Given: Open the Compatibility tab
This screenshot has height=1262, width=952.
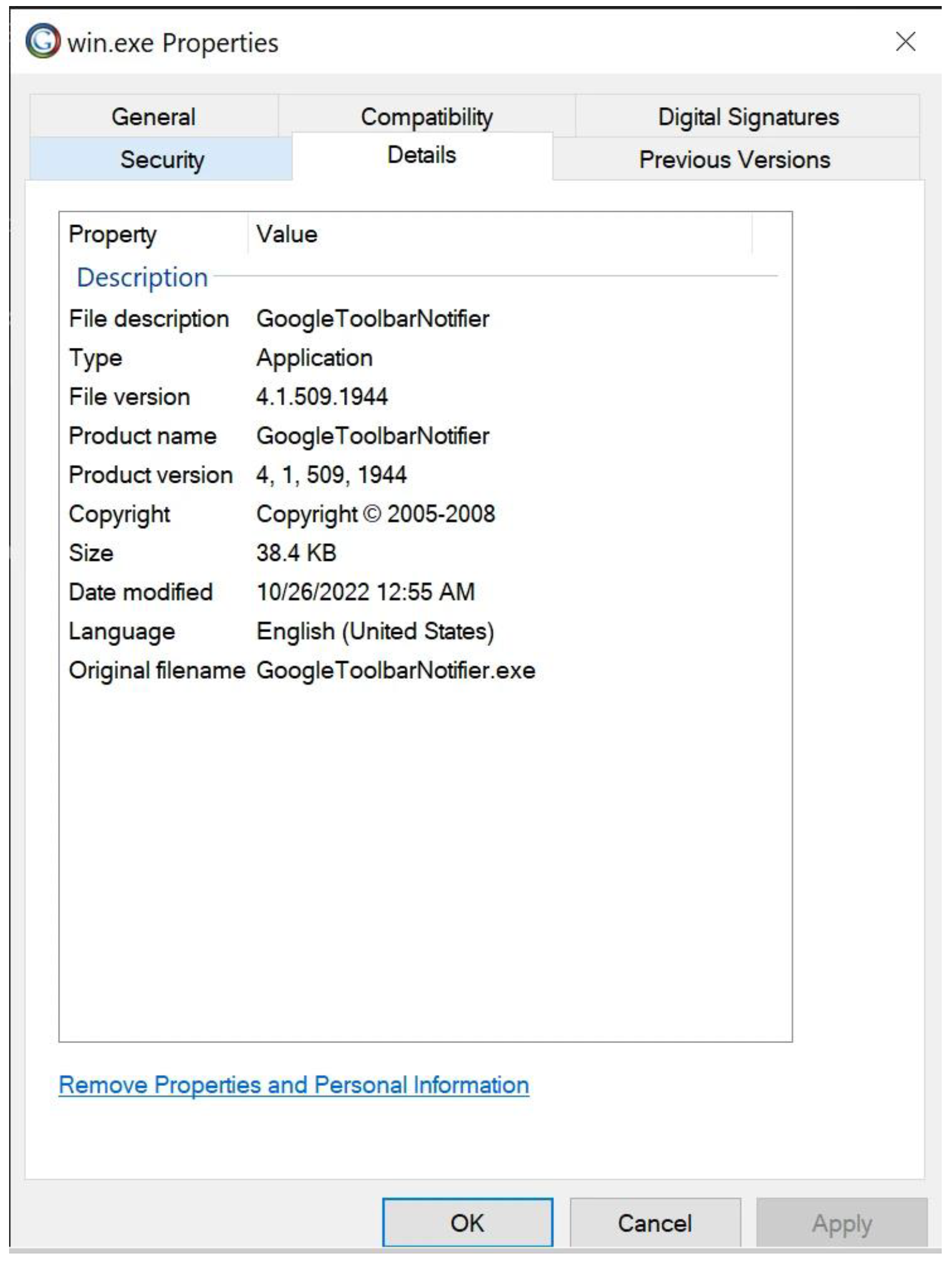Looking at the screenshot, I should 426,117.
